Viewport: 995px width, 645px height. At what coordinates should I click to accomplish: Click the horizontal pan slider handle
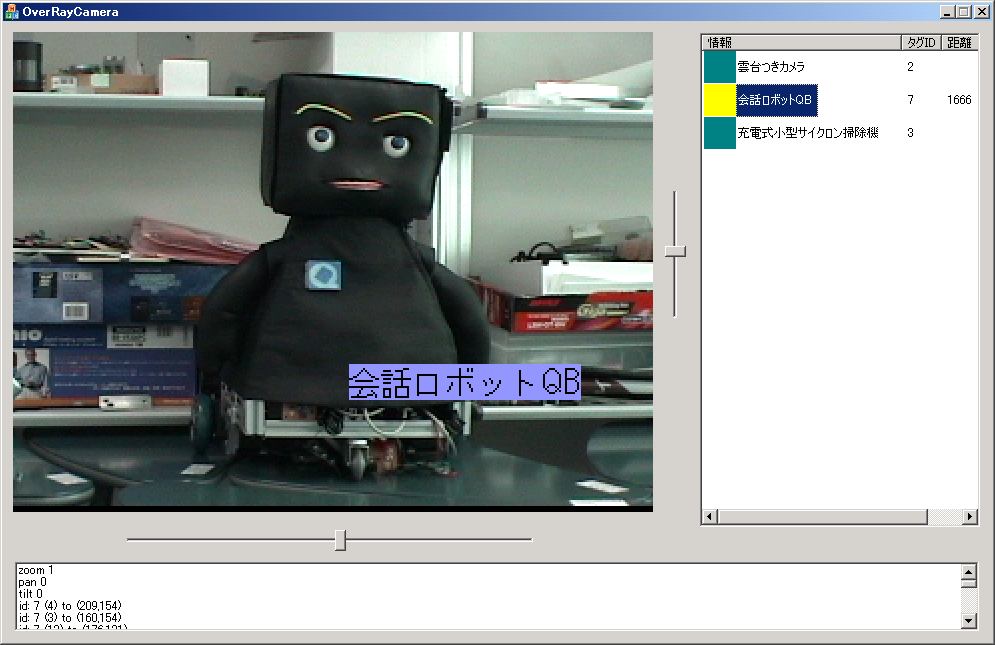[341, 540]
